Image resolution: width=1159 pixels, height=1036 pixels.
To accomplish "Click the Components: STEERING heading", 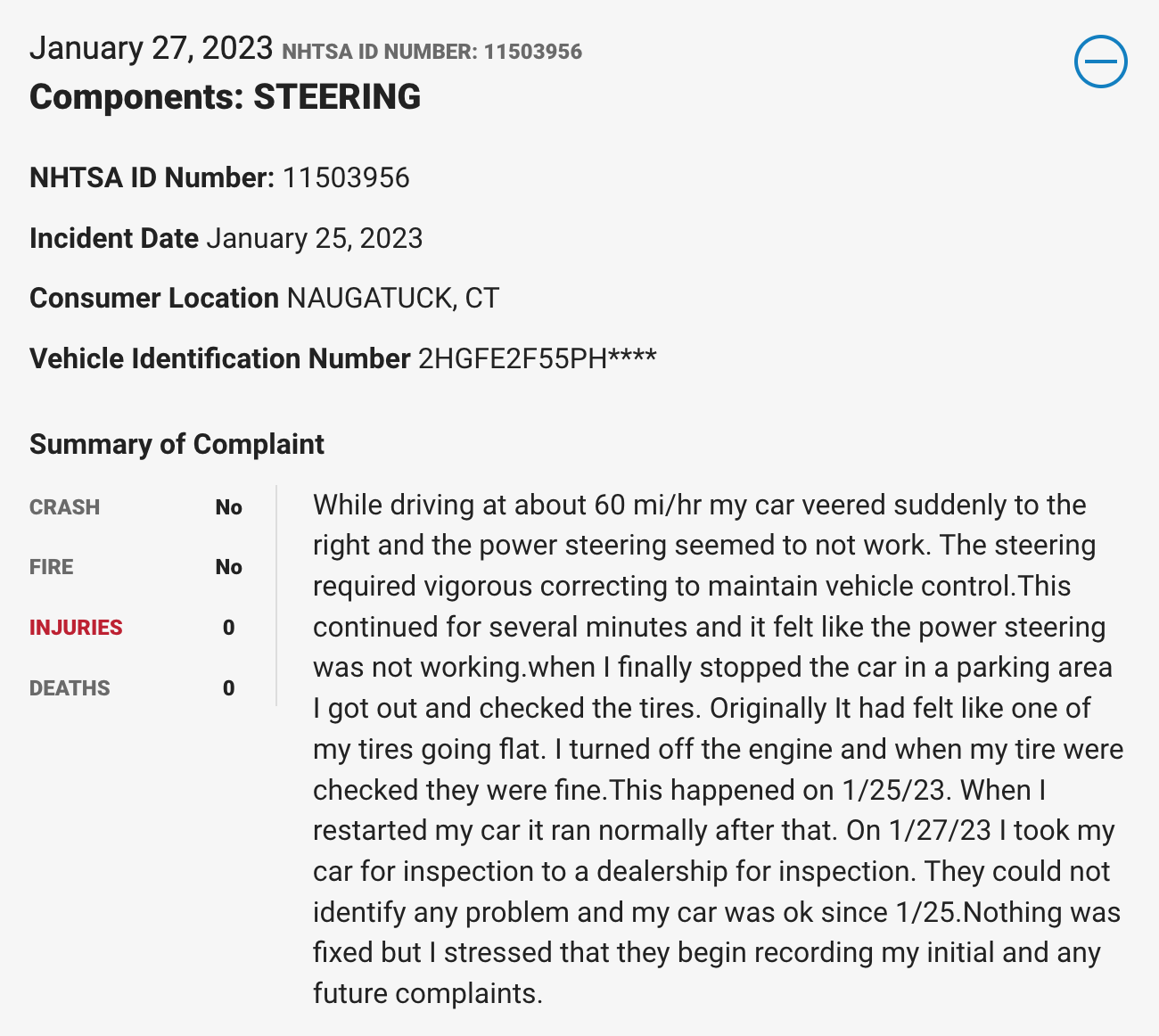I will (225, 96).
